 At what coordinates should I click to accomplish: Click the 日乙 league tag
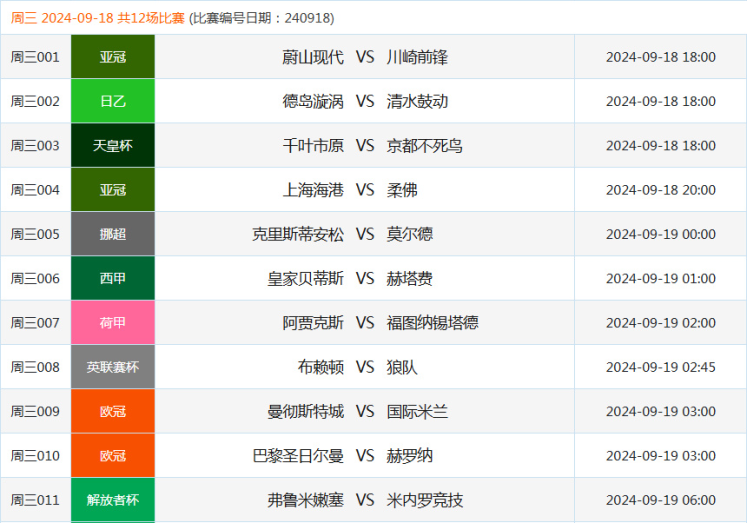[x=113, y=101]
